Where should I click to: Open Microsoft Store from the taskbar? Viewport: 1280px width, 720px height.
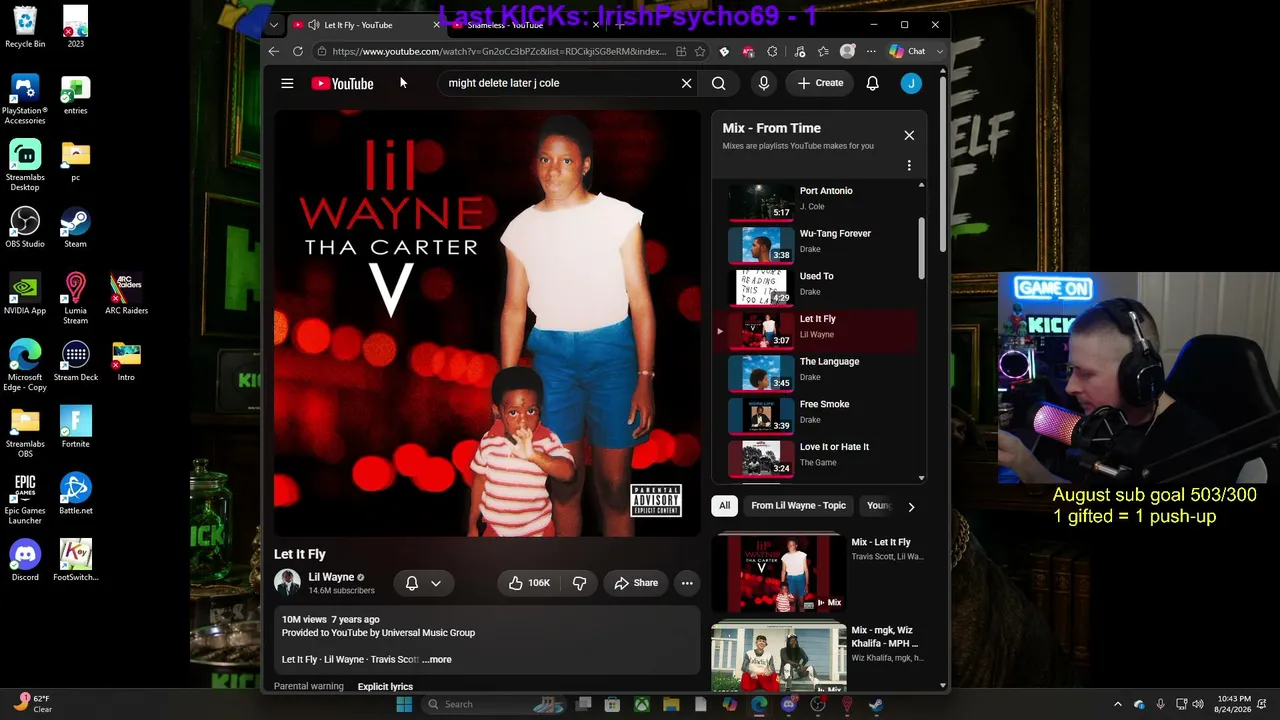[612, 704]
